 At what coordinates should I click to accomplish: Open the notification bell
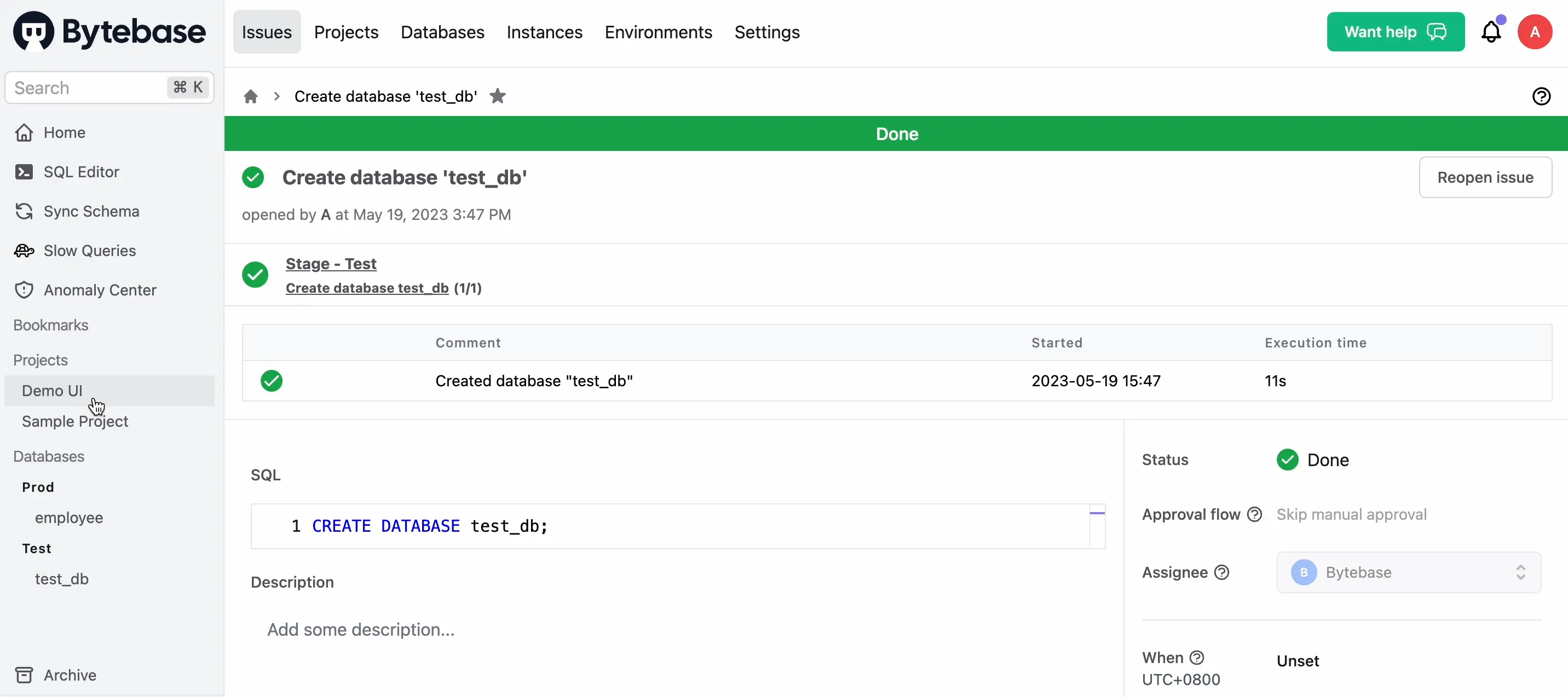tap(1491, 32)
